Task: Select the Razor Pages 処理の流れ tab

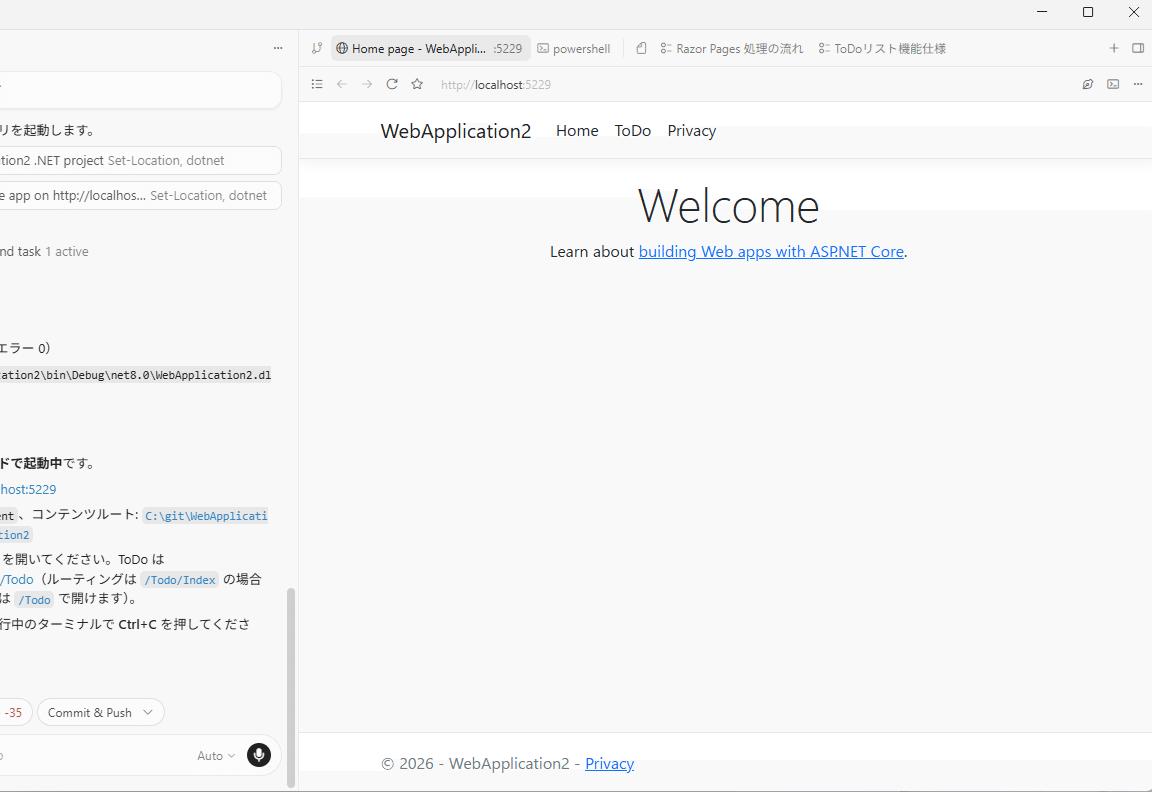Action: (732, 48)
